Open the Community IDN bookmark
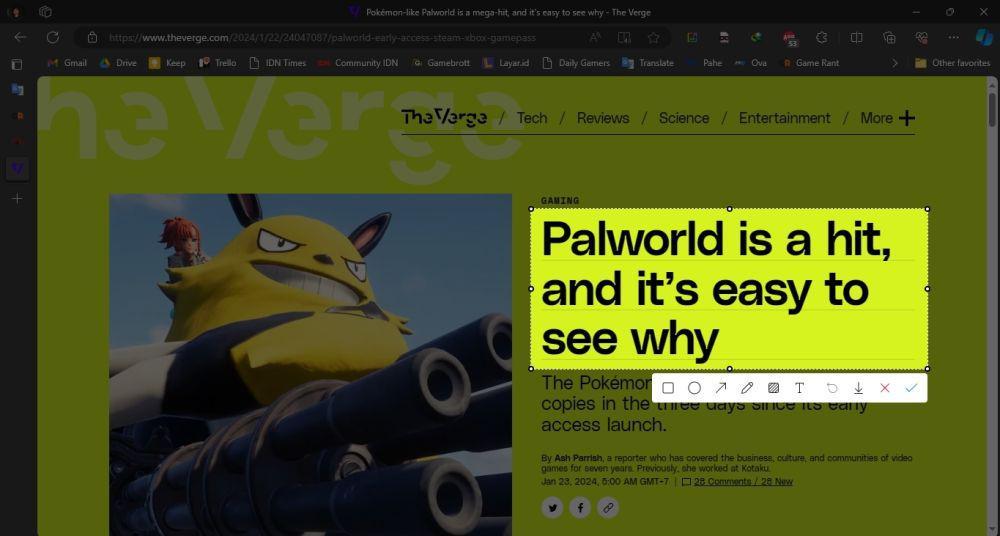 point(358,63)
